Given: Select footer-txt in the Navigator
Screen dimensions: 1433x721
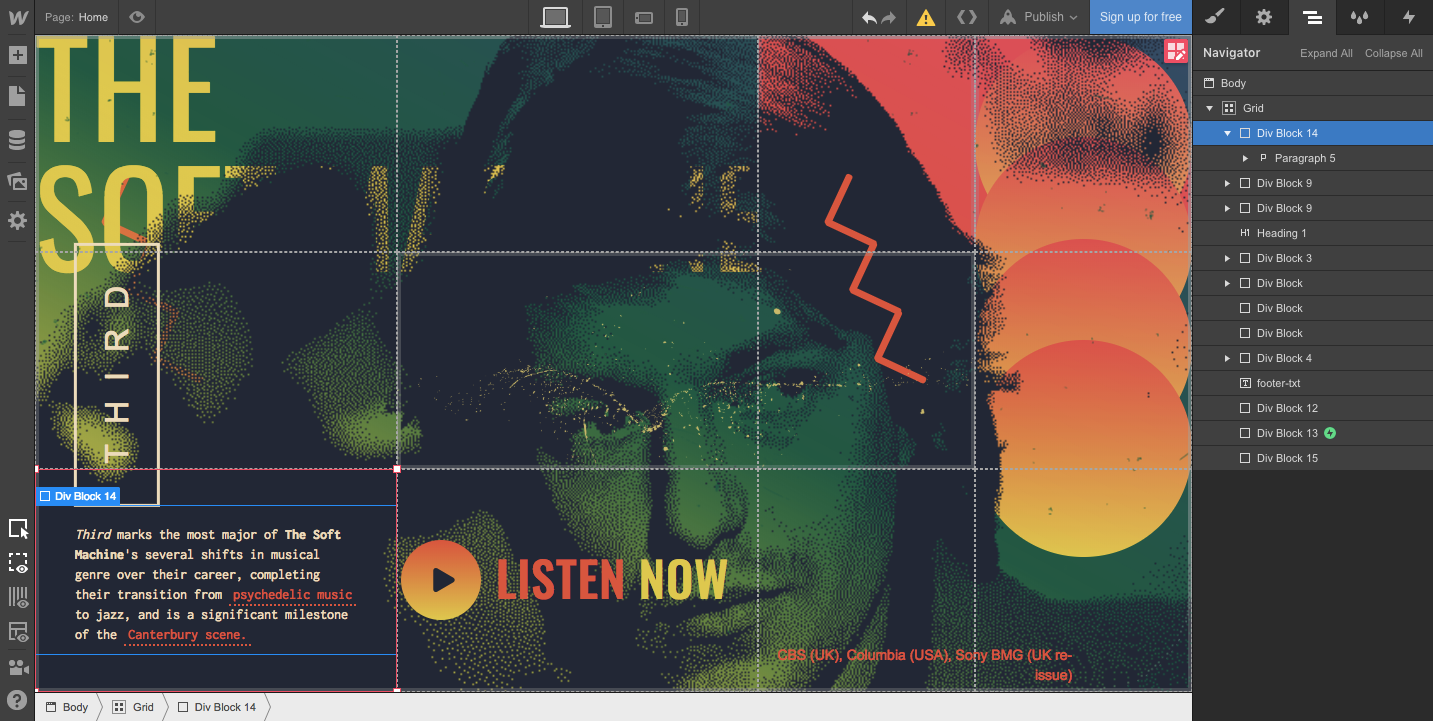Looking at the screenshot, I should (1312, 383).
